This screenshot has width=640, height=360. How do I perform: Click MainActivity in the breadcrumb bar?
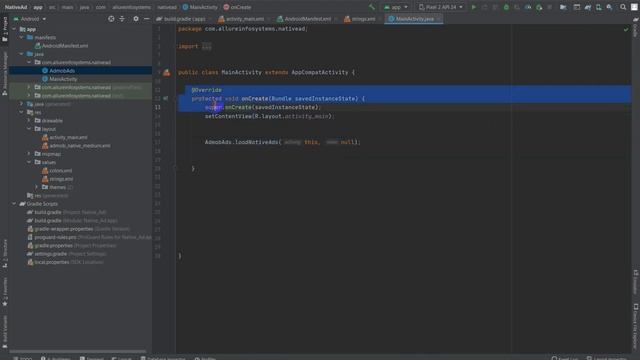pyautogui.click(x=200, y=7)
